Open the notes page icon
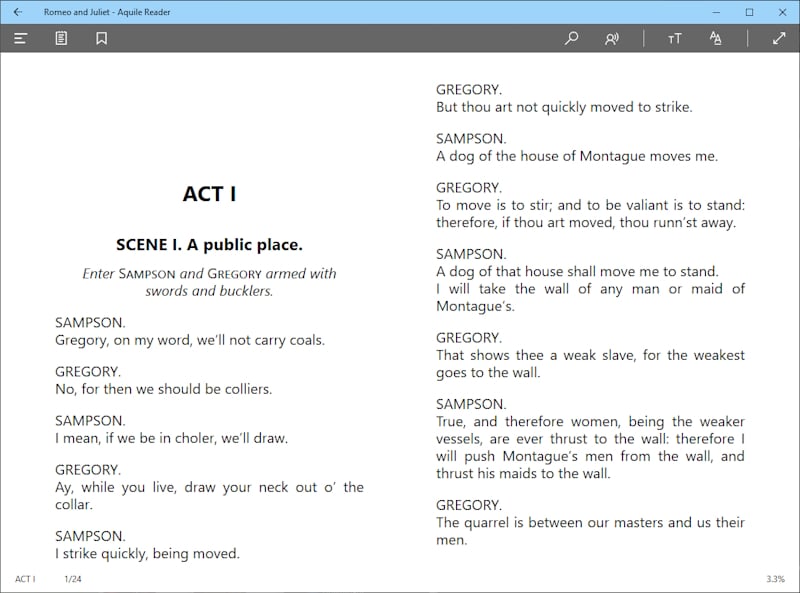Image resolution: width=800 pixels, height=593 pixels. coord(61,38)
